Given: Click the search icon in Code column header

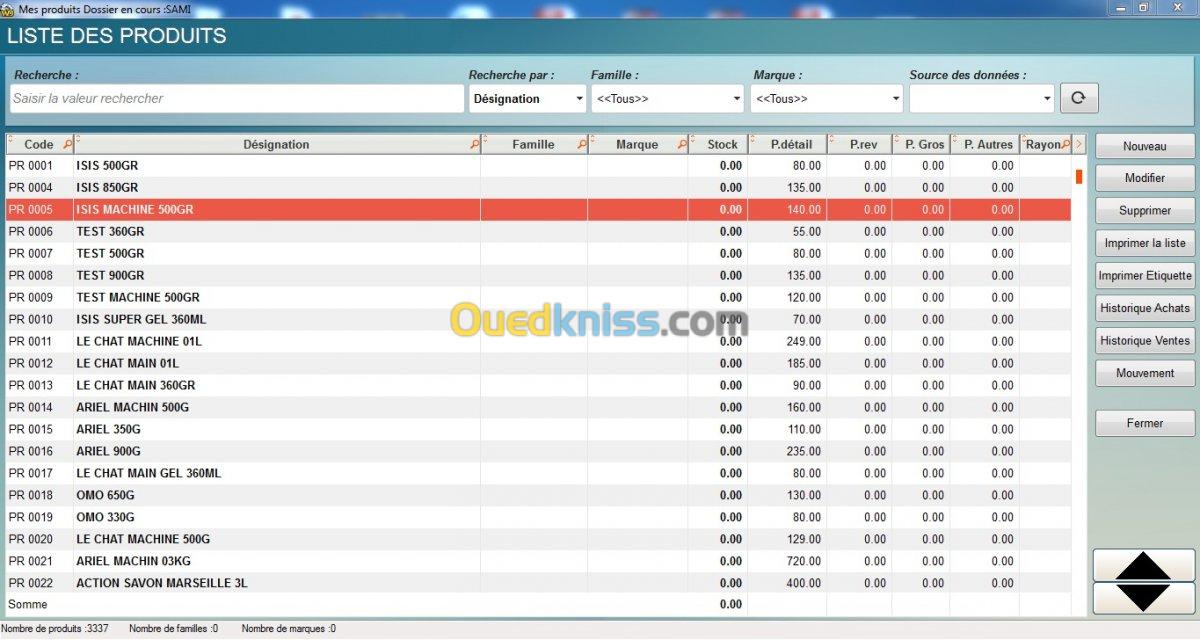Looking at the screenshot, I should [x=68, y=145].
